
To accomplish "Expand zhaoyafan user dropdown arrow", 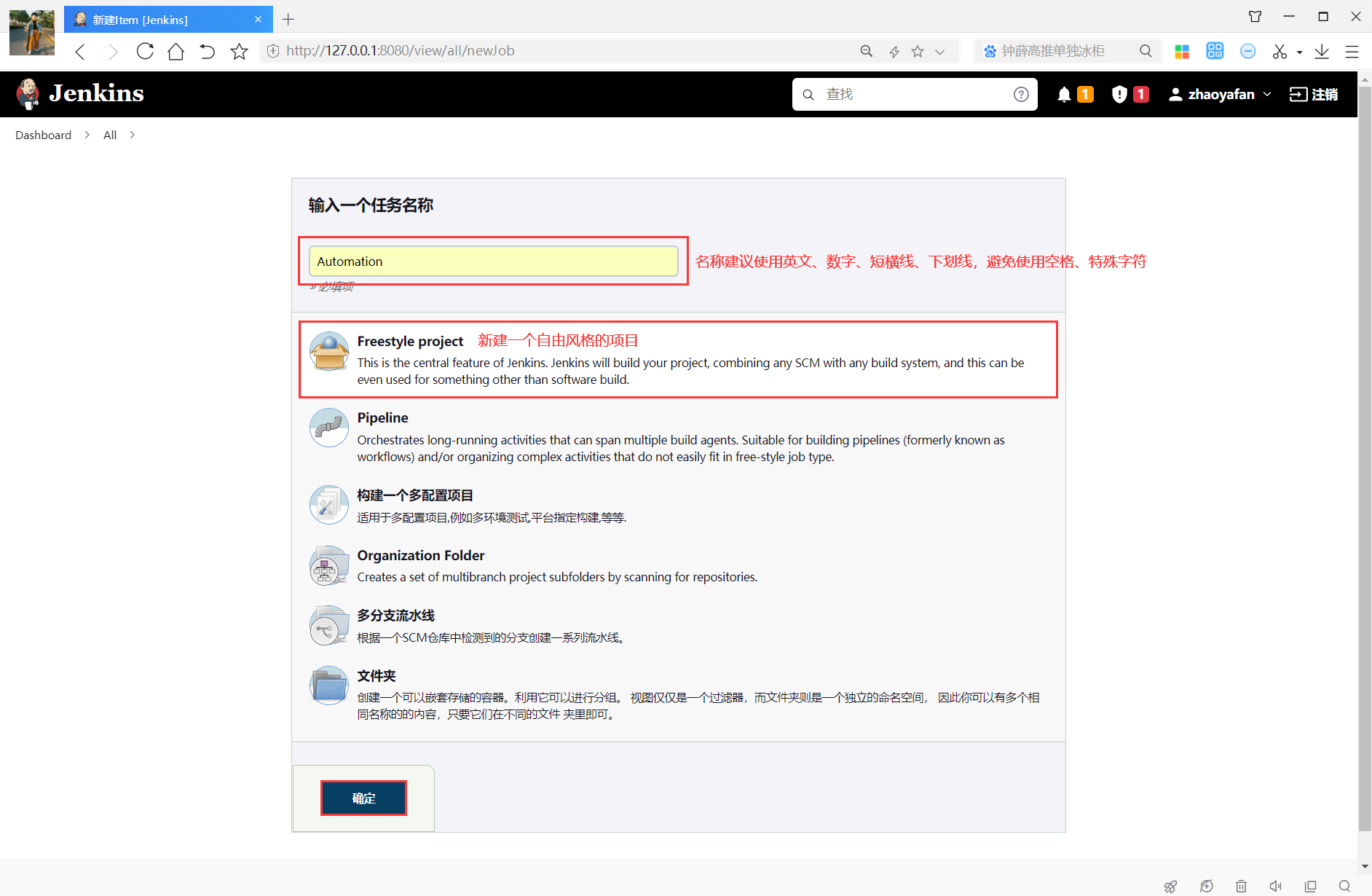I will [x=1267, y=94].
